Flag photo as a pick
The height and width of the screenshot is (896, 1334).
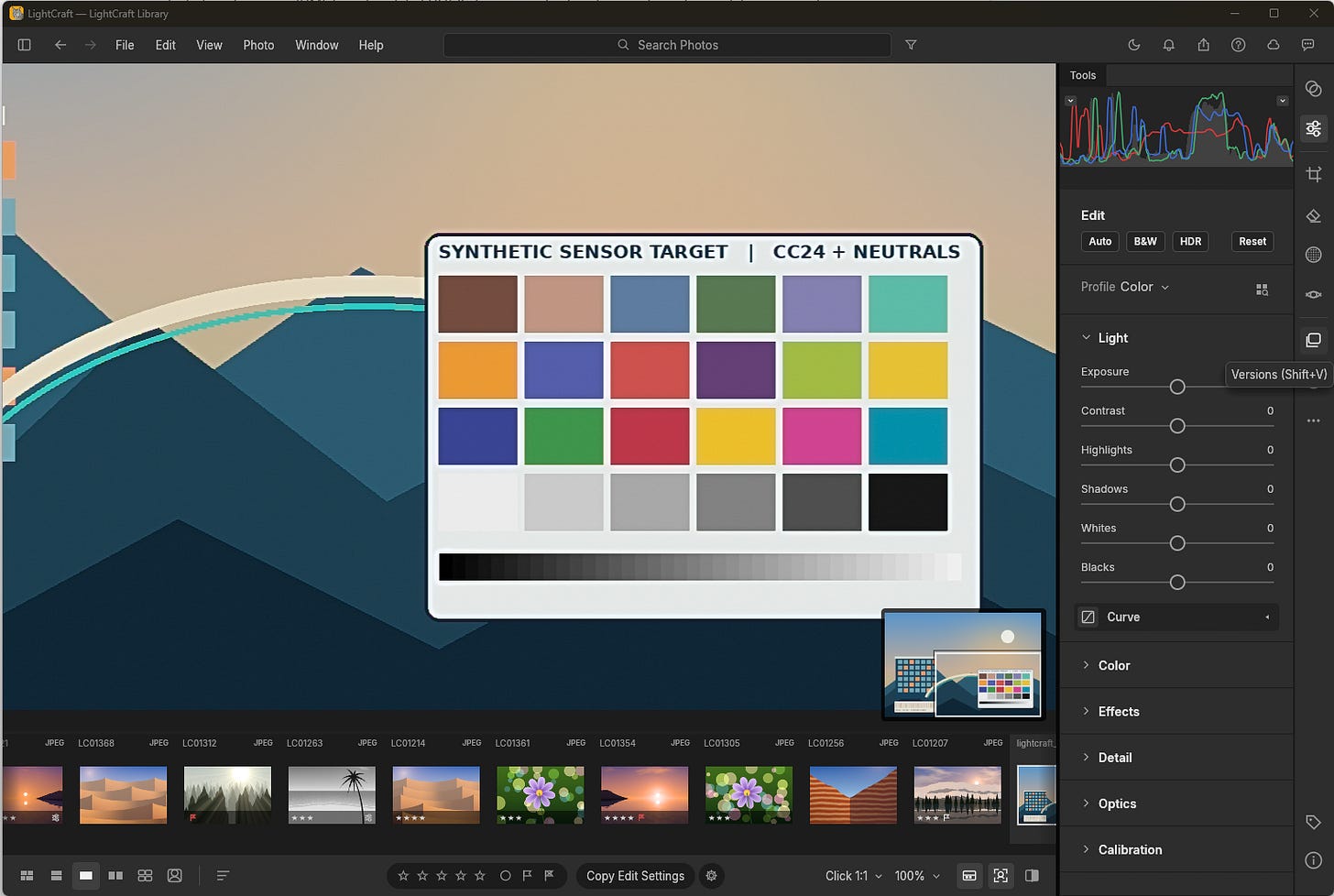click(x=527, y=876)
